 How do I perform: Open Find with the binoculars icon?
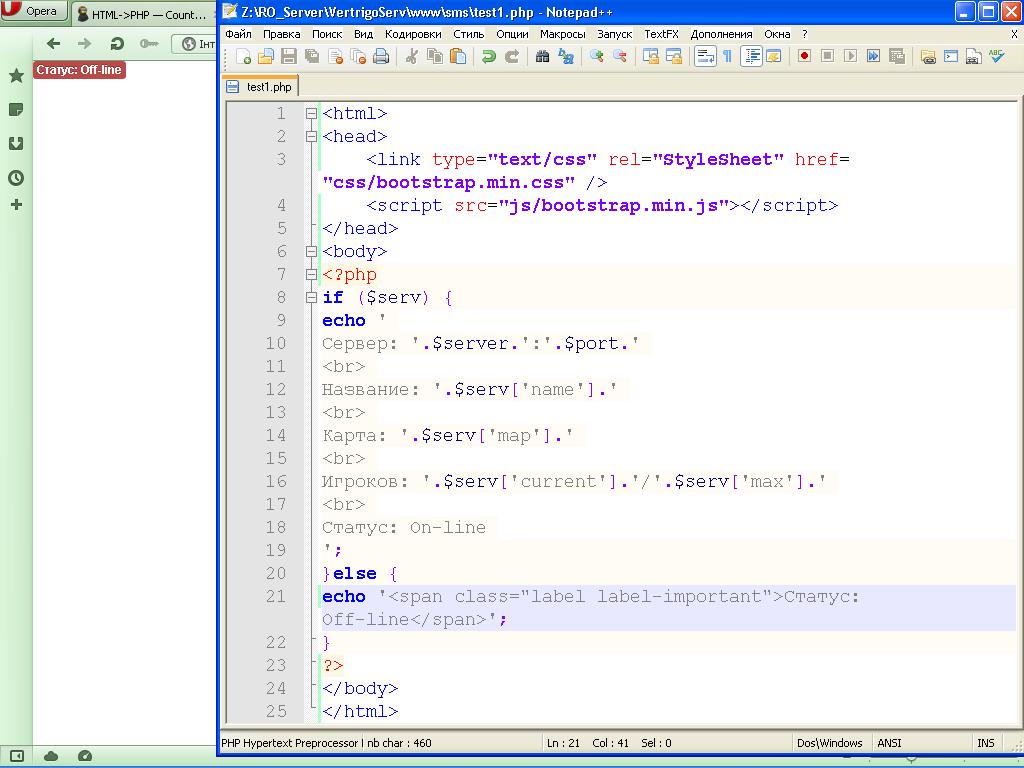[542, 57]
